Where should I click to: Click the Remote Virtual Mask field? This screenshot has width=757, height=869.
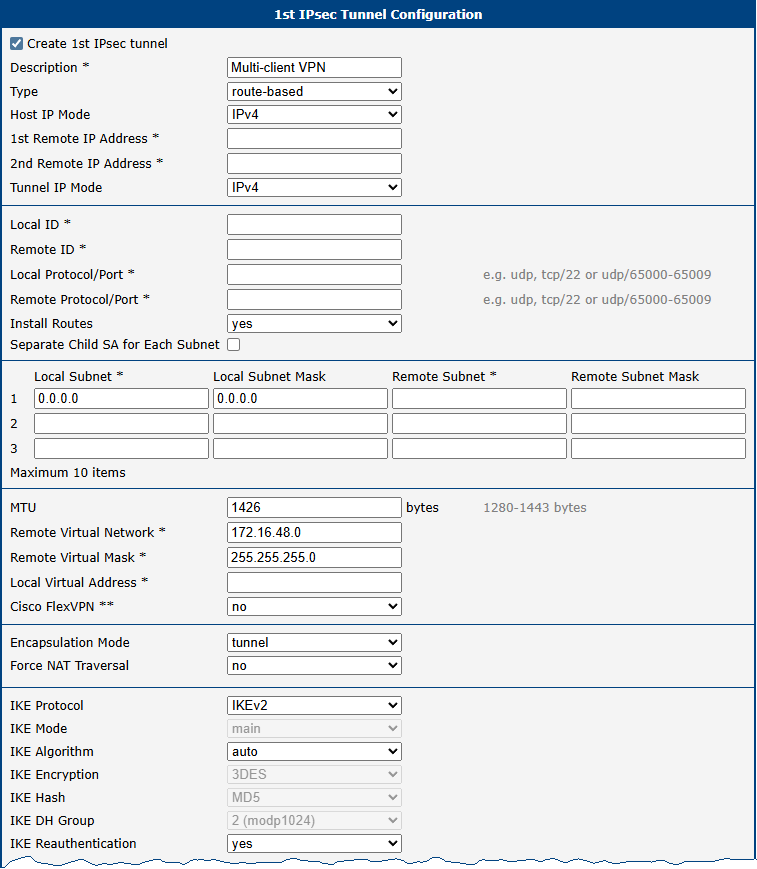(314, 558)
